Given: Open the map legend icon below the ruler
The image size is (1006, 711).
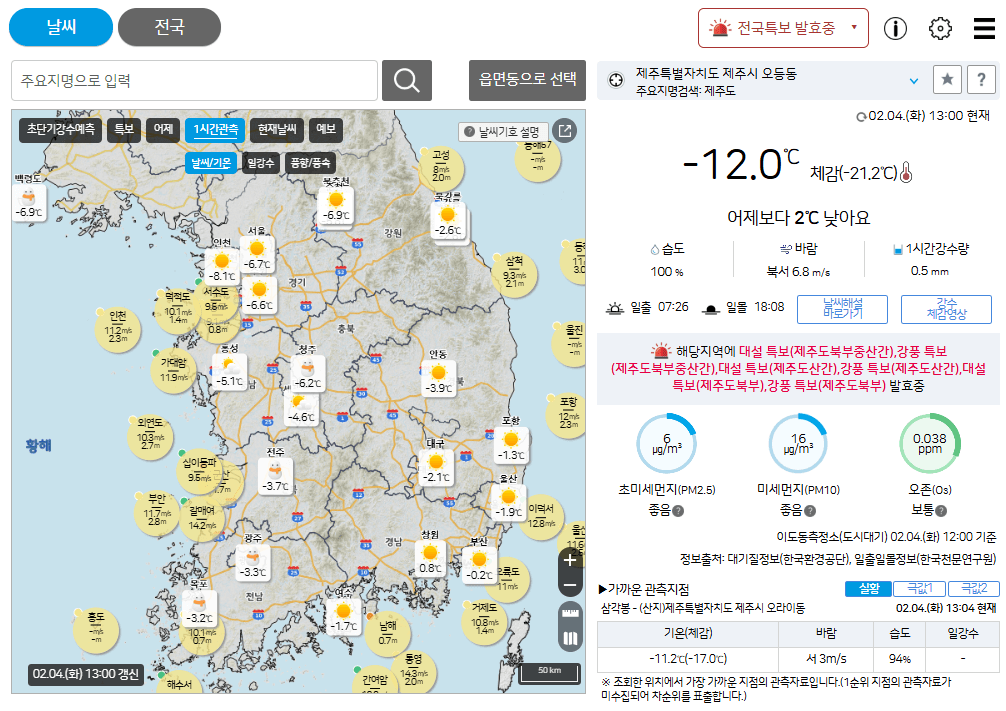Looking at the screenshot, I should tap(570, 637).
